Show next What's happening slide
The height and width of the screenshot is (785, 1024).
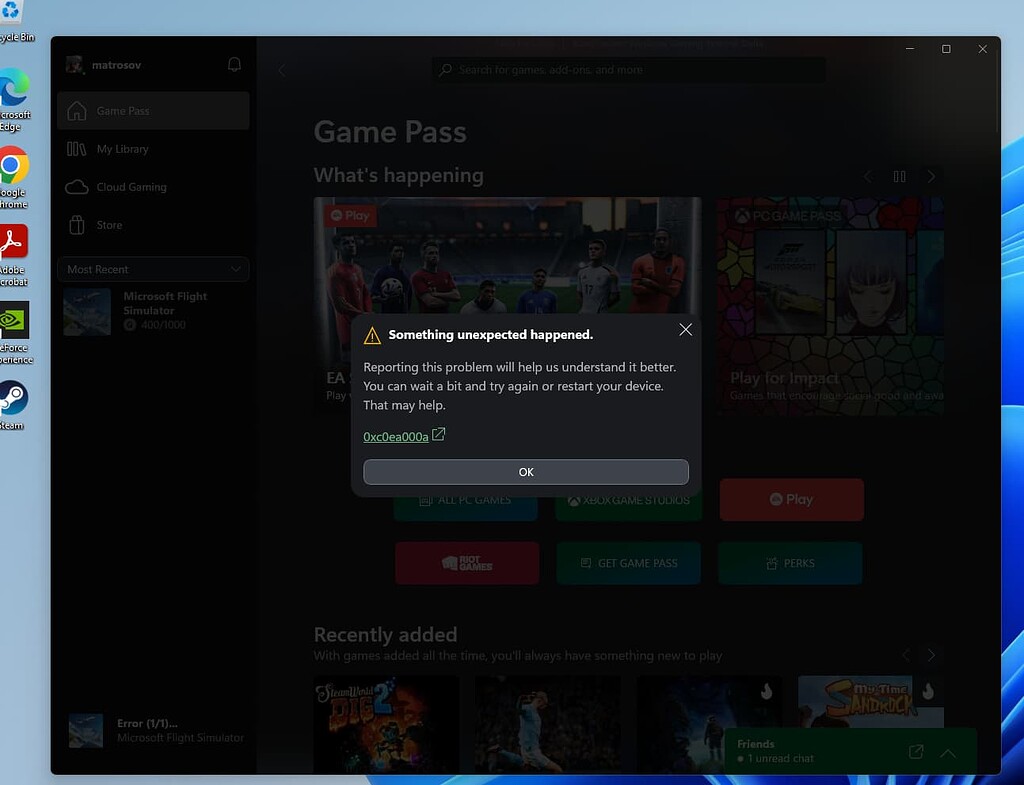pyautogui.click(x=931, y=176)
